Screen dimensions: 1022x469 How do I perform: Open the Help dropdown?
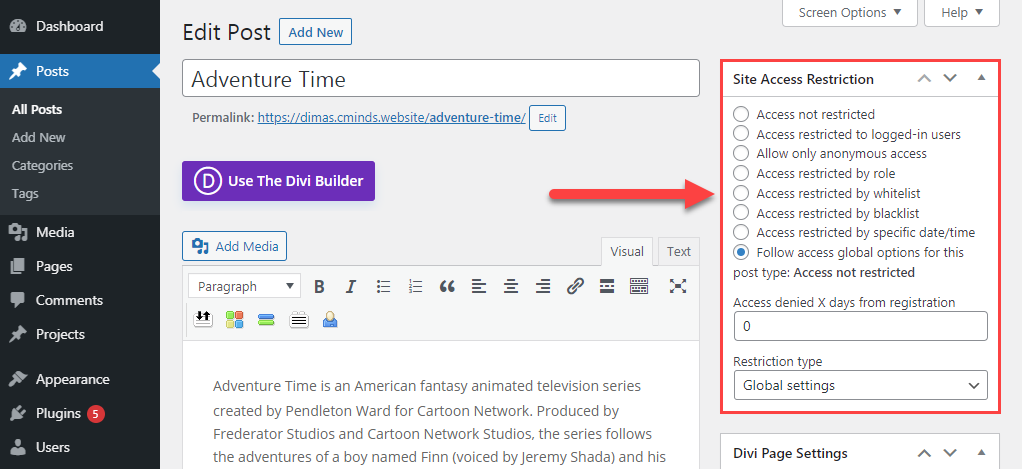(961, 12)
